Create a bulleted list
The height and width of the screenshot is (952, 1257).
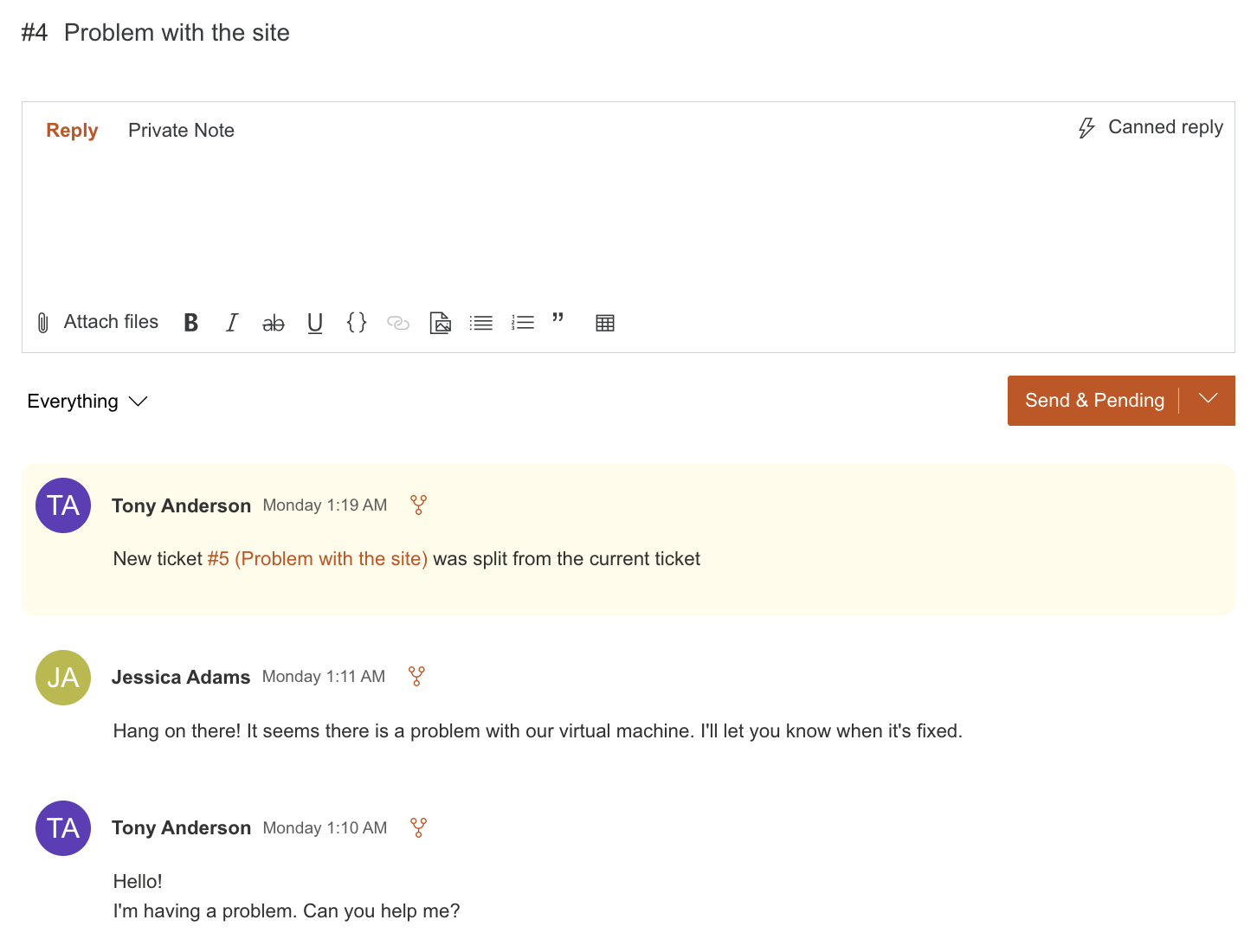point(481,323)
